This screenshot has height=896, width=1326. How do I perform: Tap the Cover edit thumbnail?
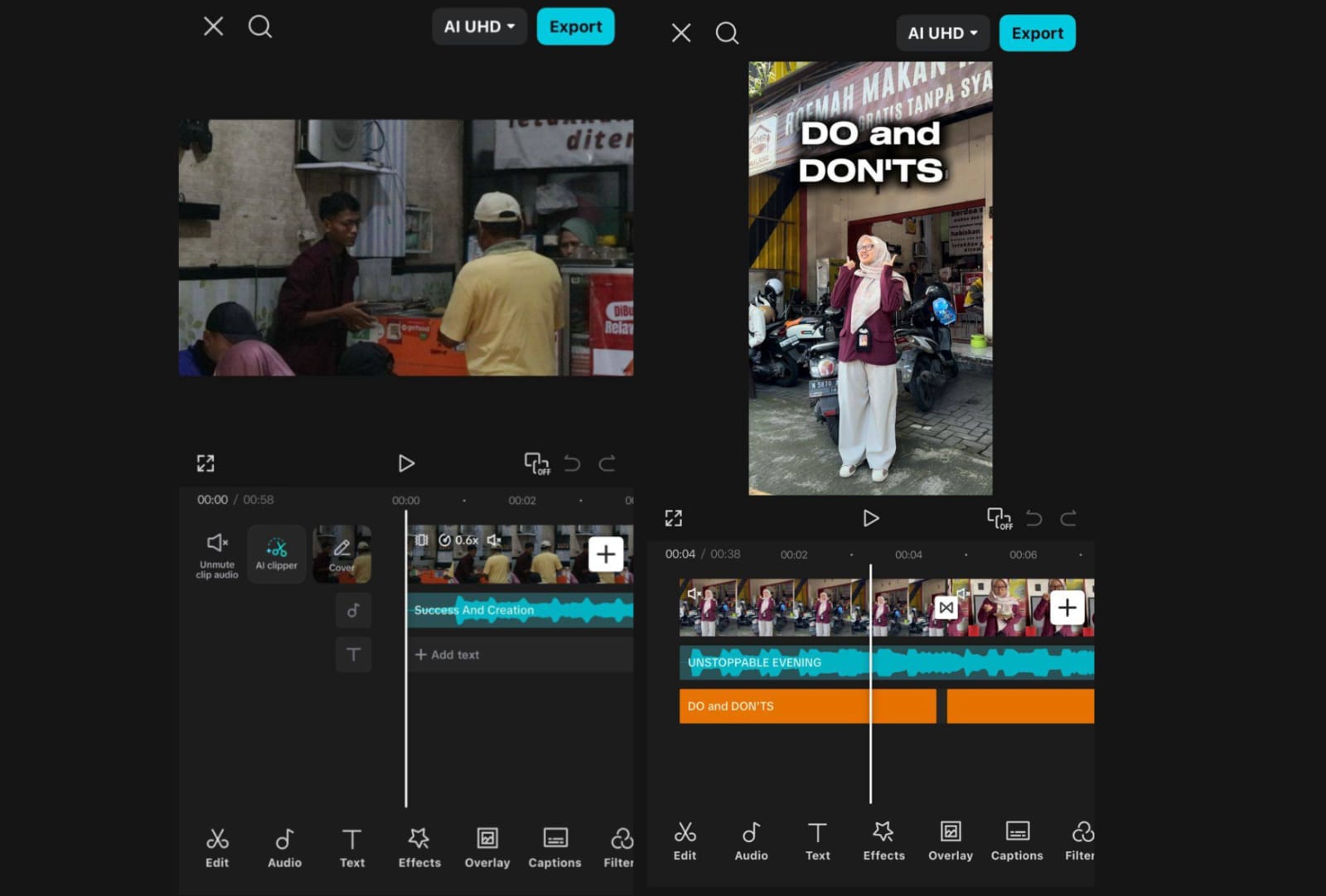341,554
